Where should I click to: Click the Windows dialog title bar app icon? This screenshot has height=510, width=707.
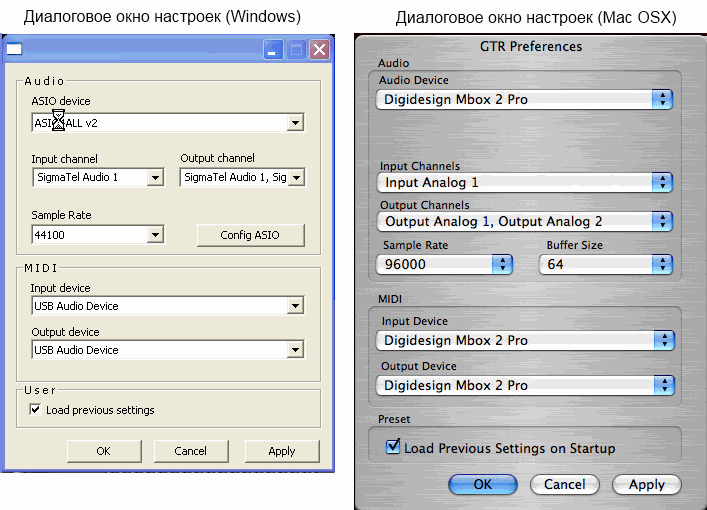14,49
